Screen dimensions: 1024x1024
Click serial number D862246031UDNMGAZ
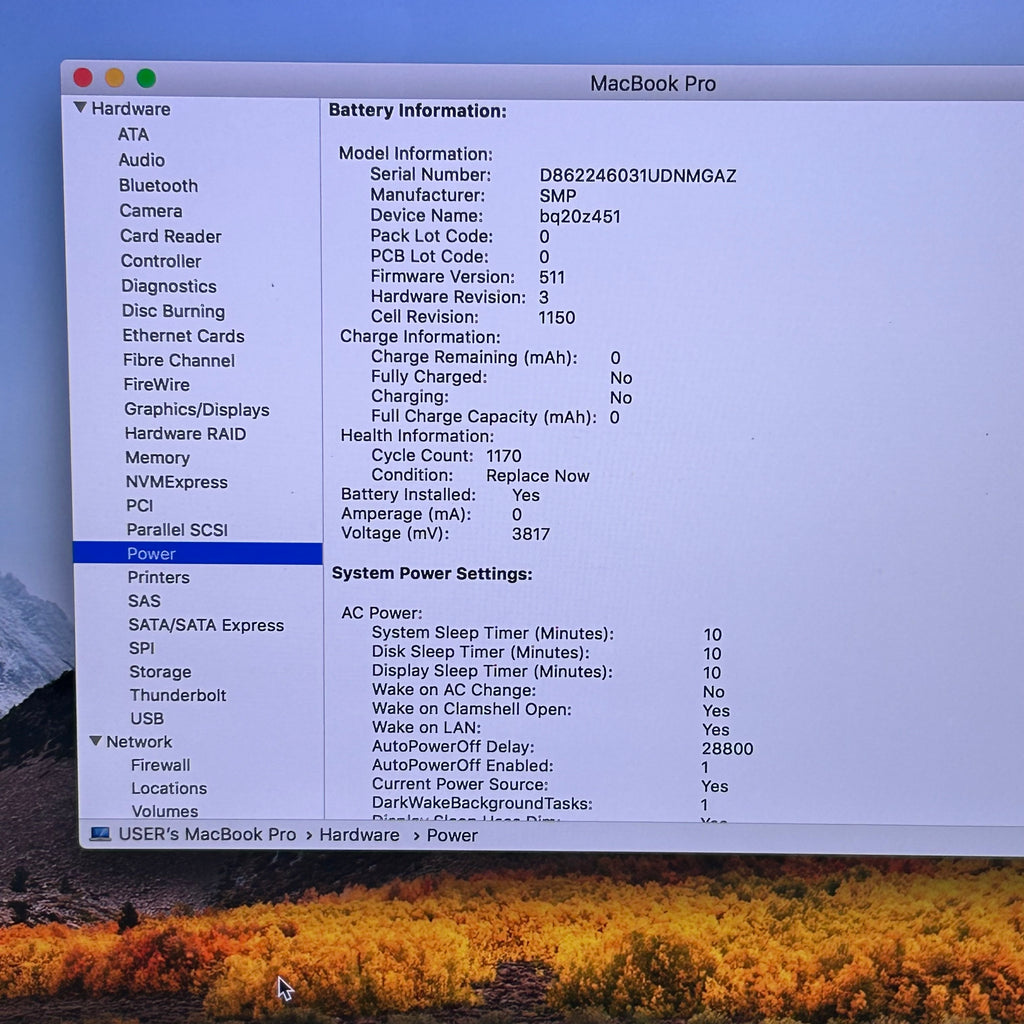(x=637, y=176)
